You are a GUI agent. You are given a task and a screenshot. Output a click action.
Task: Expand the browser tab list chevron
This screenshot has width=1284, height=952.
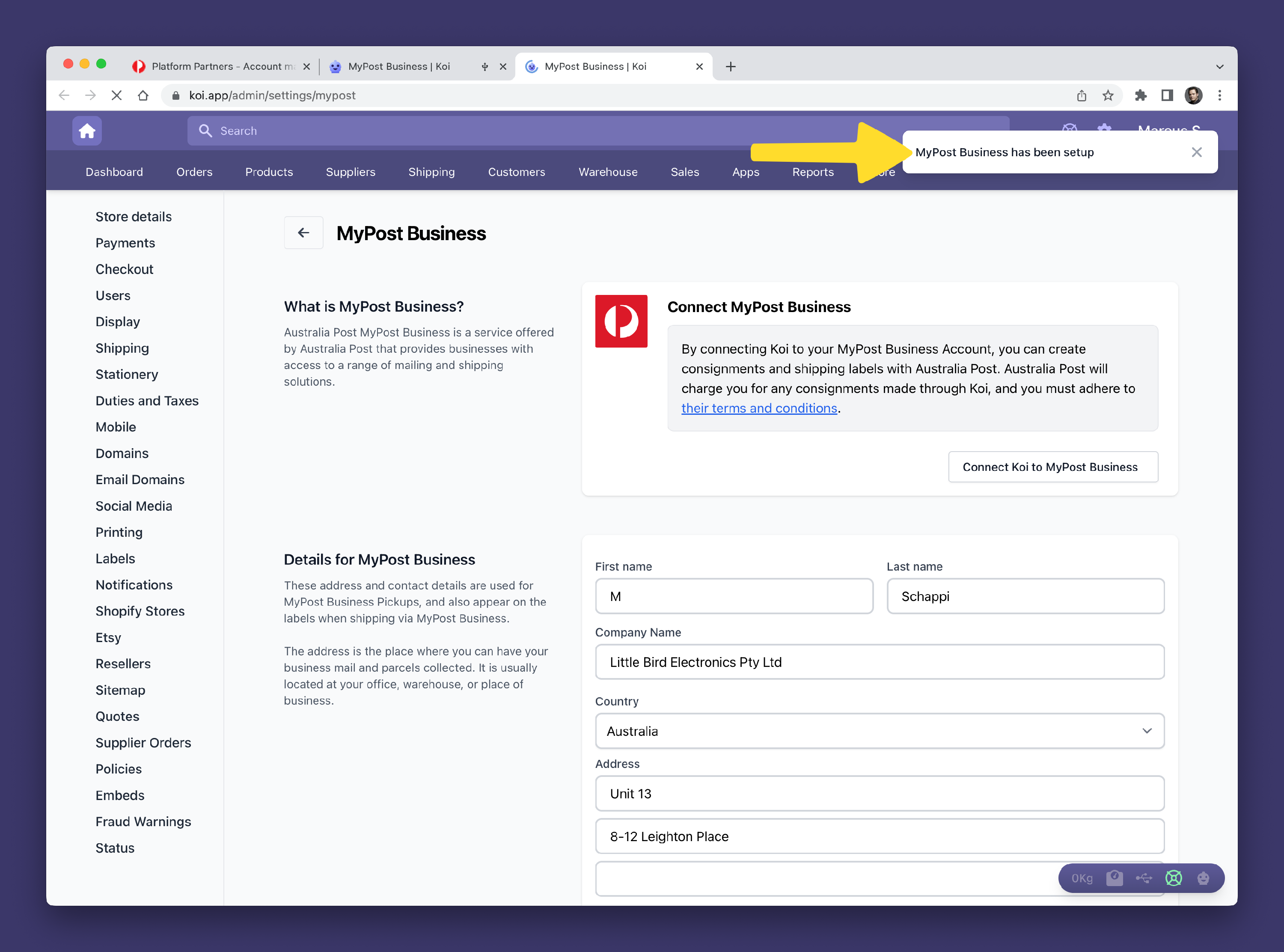(1219, 67)
